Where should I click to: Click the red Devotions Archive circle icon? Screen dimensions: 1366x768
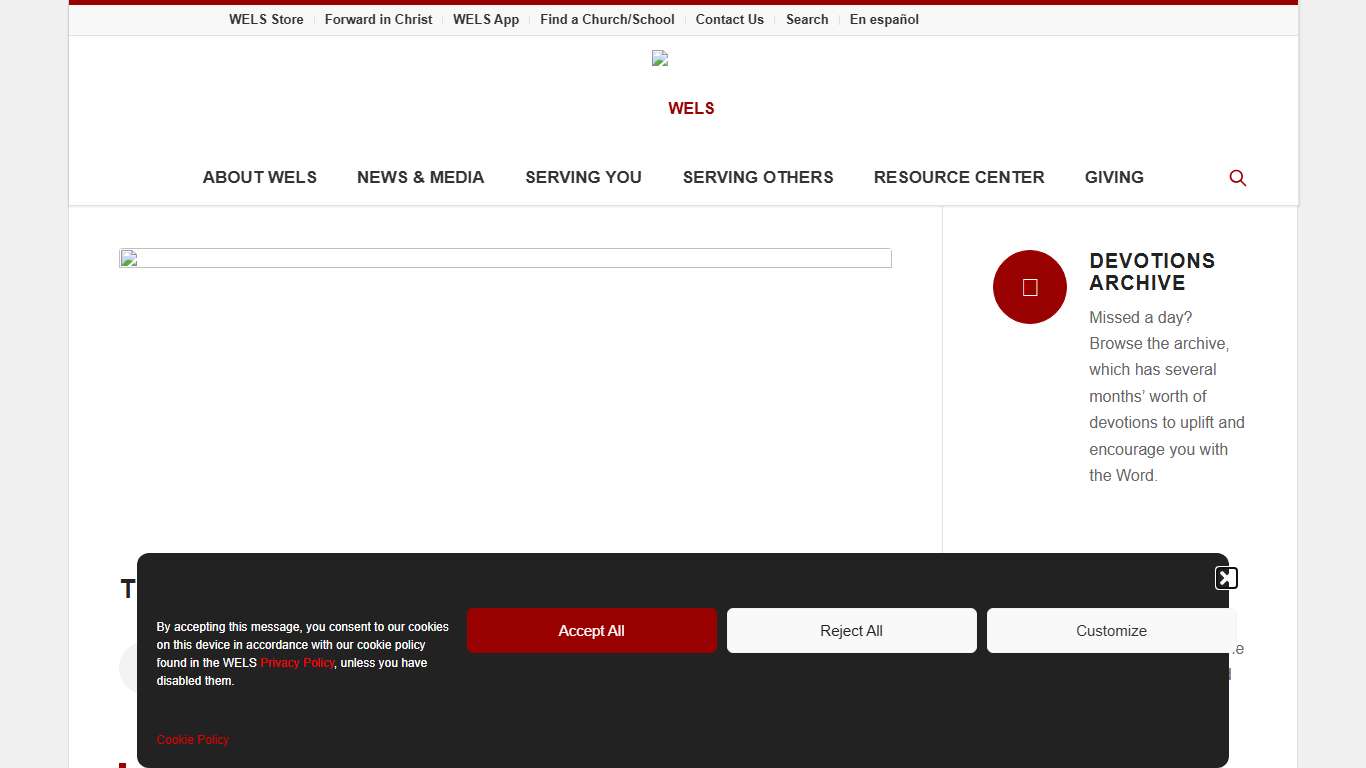click(x=1029, y=287)
